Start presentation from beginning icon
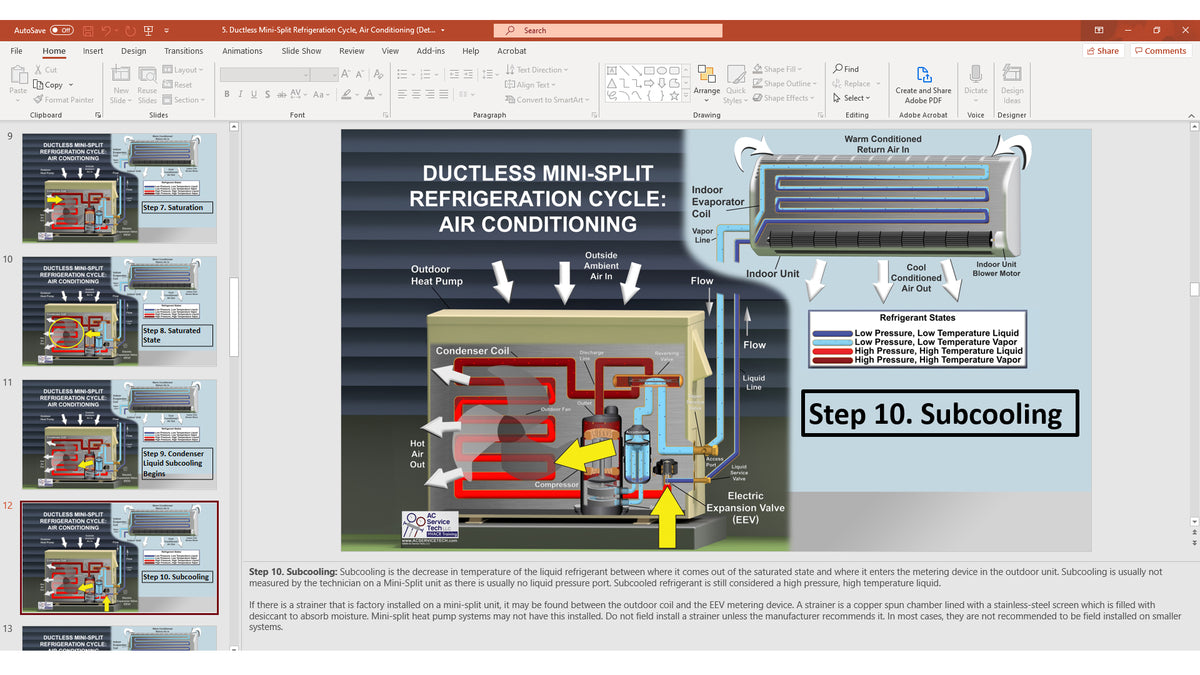Screen dimensions: 1200x675 coord(149,30)
